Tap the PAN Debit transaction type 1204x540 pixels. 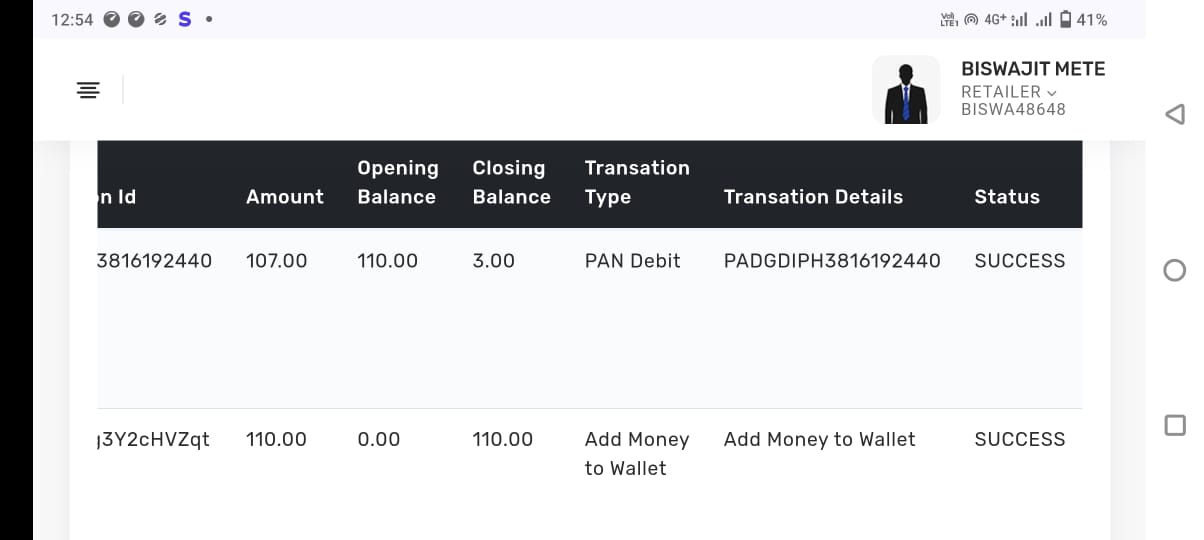coord(632,261)
